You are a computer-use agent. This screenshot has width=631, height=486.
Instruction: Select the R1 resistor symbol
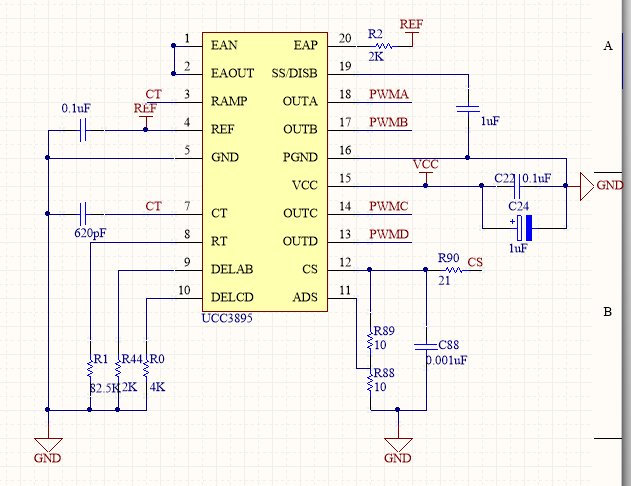(90, 369)
